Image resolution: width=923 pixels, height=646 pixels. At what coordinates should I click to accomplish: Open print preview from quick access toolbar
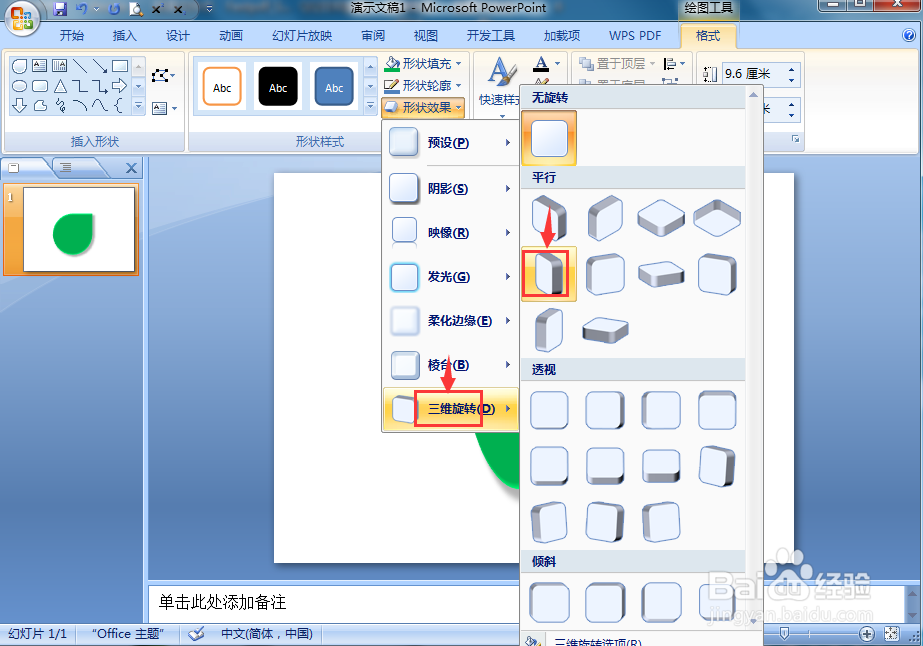click(x=136, y=9)
